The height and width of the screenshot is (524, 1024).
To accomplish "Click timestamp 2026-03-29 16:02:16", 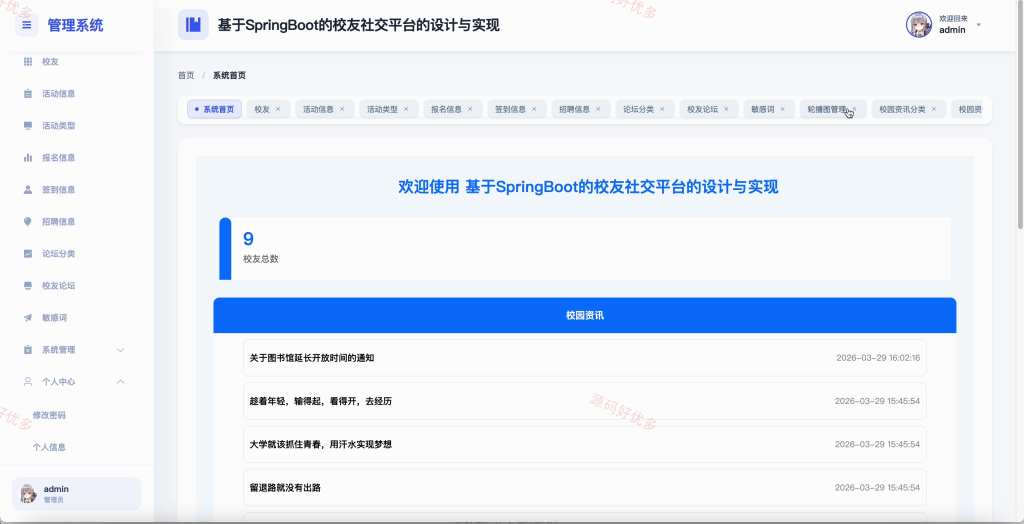I will [878, 358].
